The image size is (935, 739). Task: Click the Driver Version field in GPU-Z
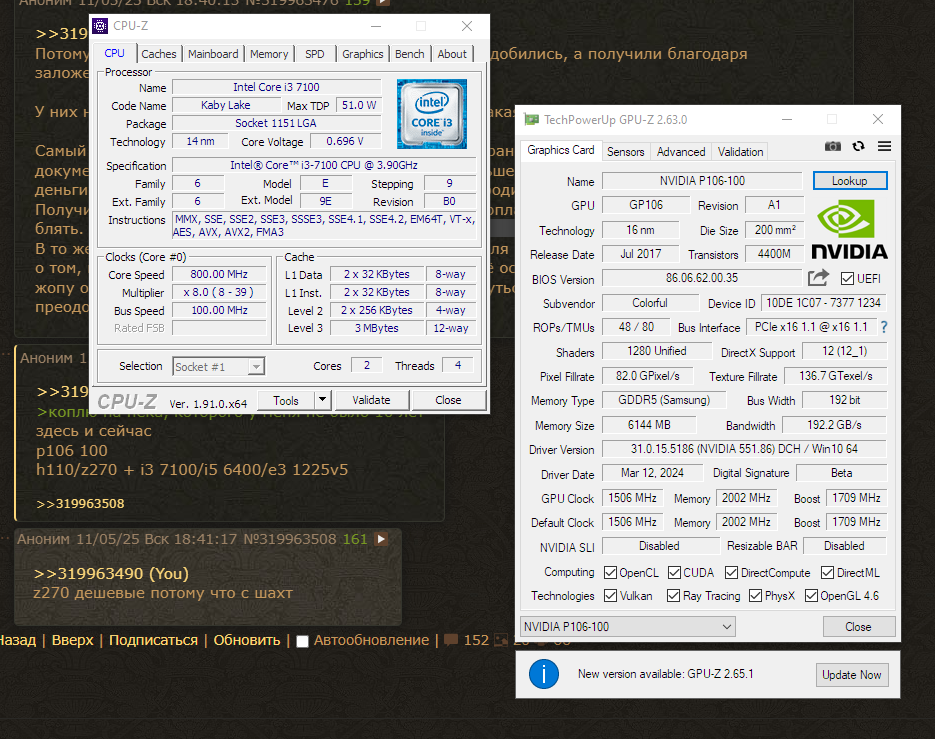click(x=744, y=449)
